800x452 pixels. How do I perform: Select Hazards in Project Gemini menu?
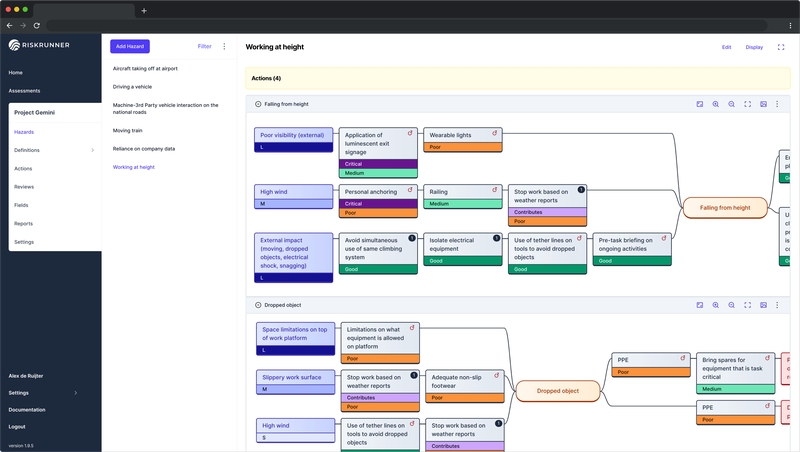click(x=24, y=132)
